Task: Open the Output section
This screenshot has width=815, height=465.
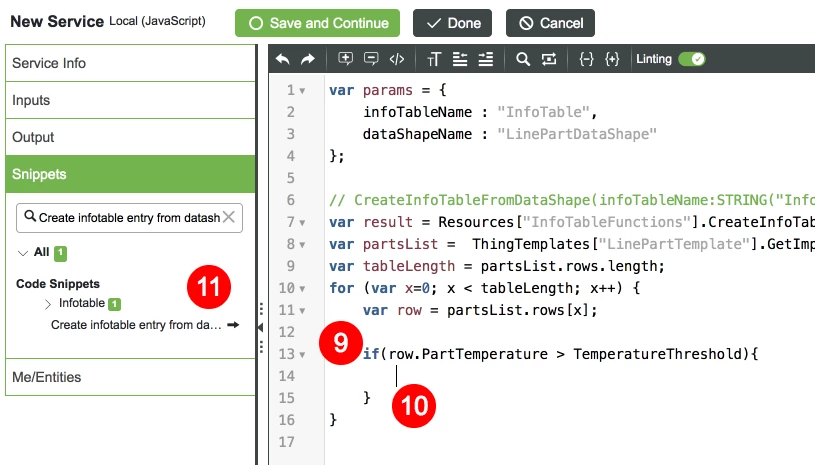Action: point(130,137)
